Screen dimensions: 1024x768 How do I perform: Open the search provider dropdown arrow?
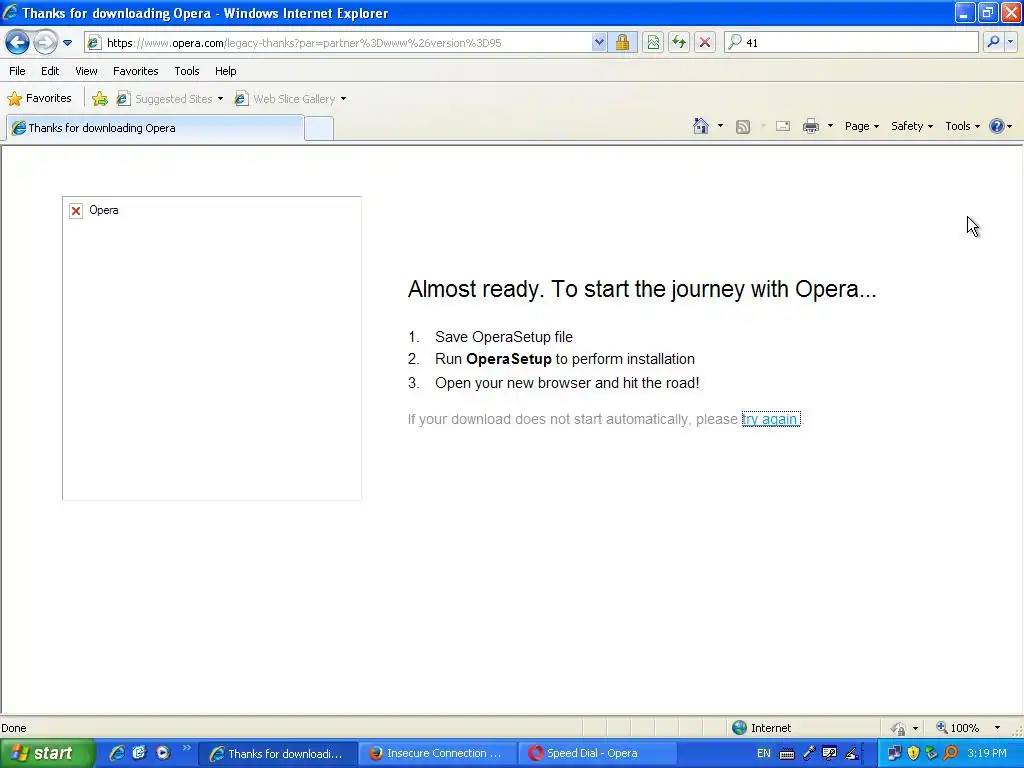pos(1010,42)
